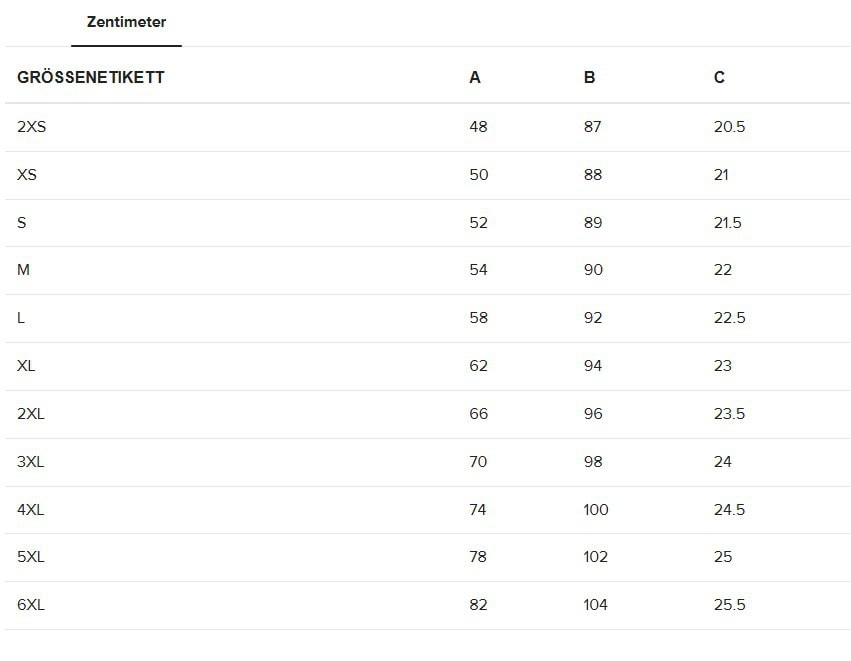The height and width of the screenshot is (661, 851).
Task: Select the XS size row label
Action: coord(27,175)
